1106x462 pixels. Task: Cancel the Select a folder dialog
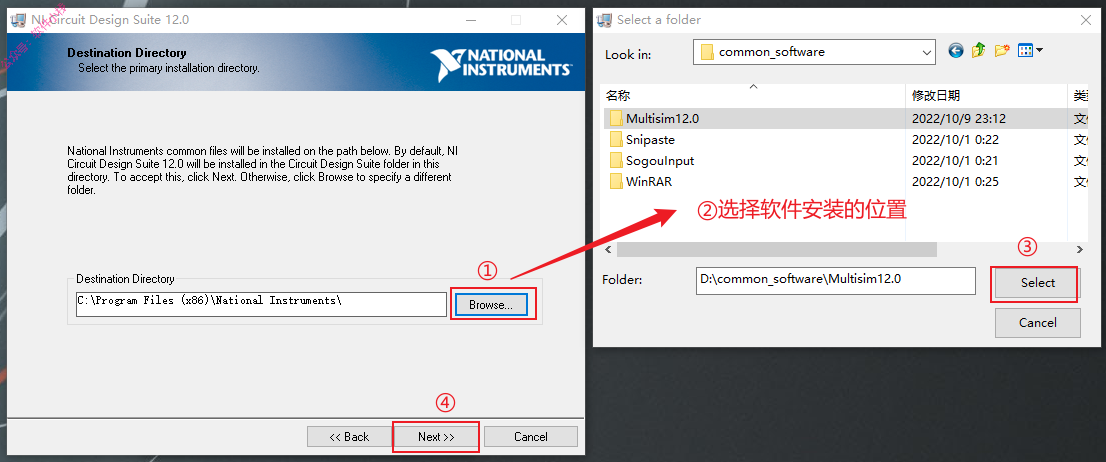[1038, 322]
